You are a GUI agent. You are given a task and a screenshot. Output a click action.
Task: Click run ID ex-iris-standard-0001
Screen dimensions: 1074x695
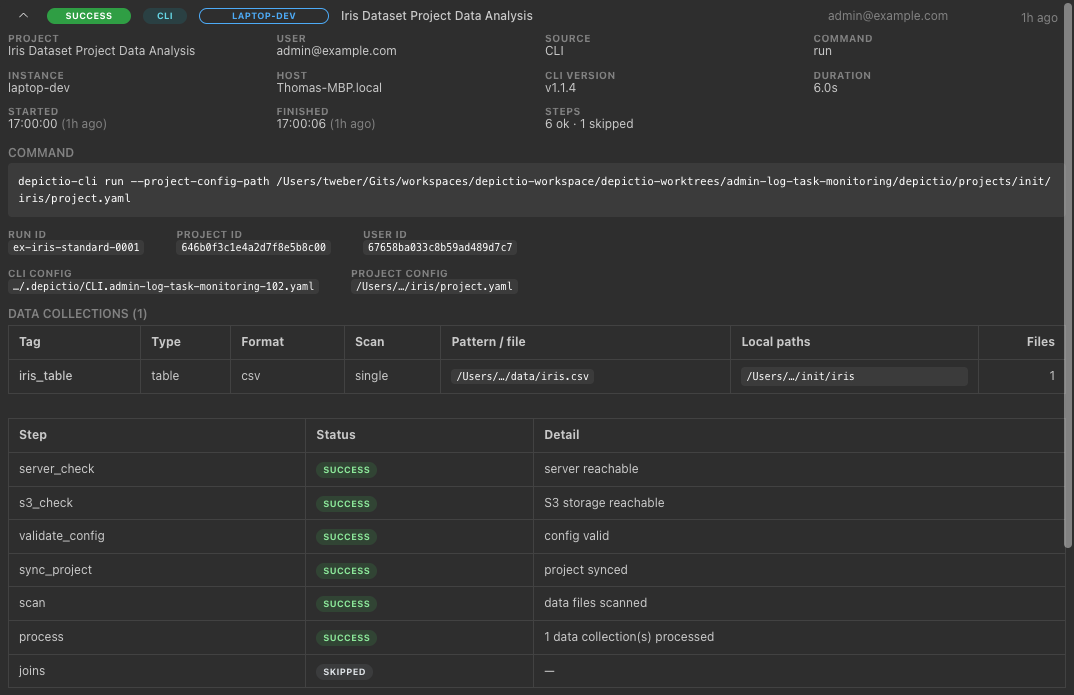tap(76, 247)
